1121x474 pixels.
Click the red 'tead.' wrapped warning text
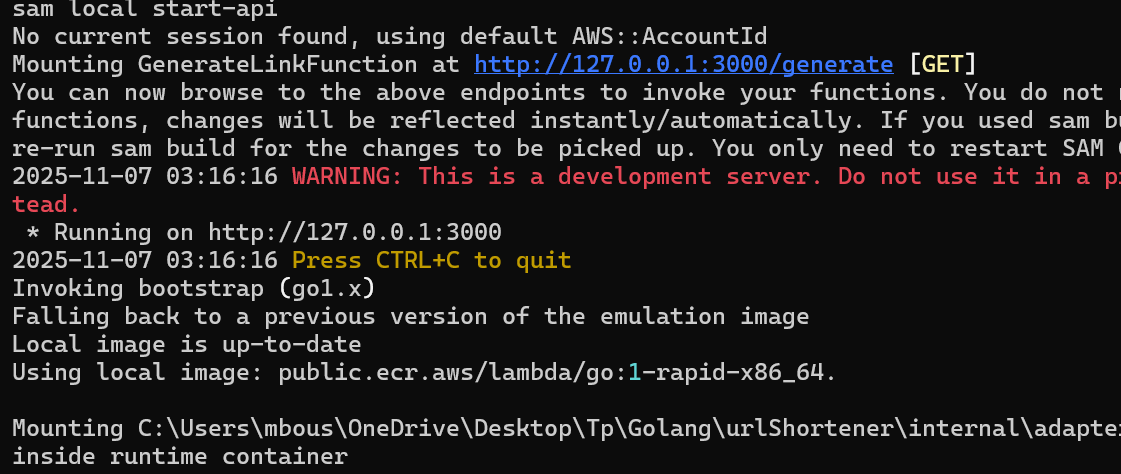coord(46,205)
